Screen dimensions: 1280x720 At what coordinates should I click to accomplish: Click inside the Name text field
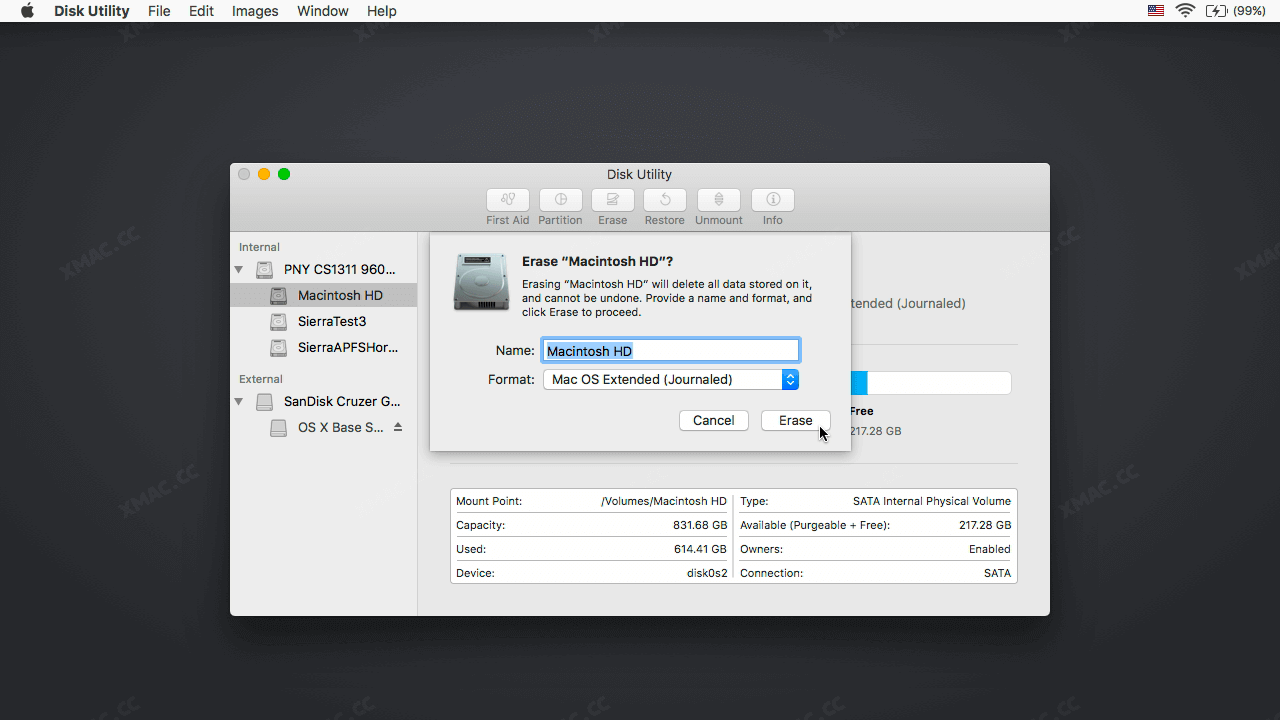pos(670,350)
